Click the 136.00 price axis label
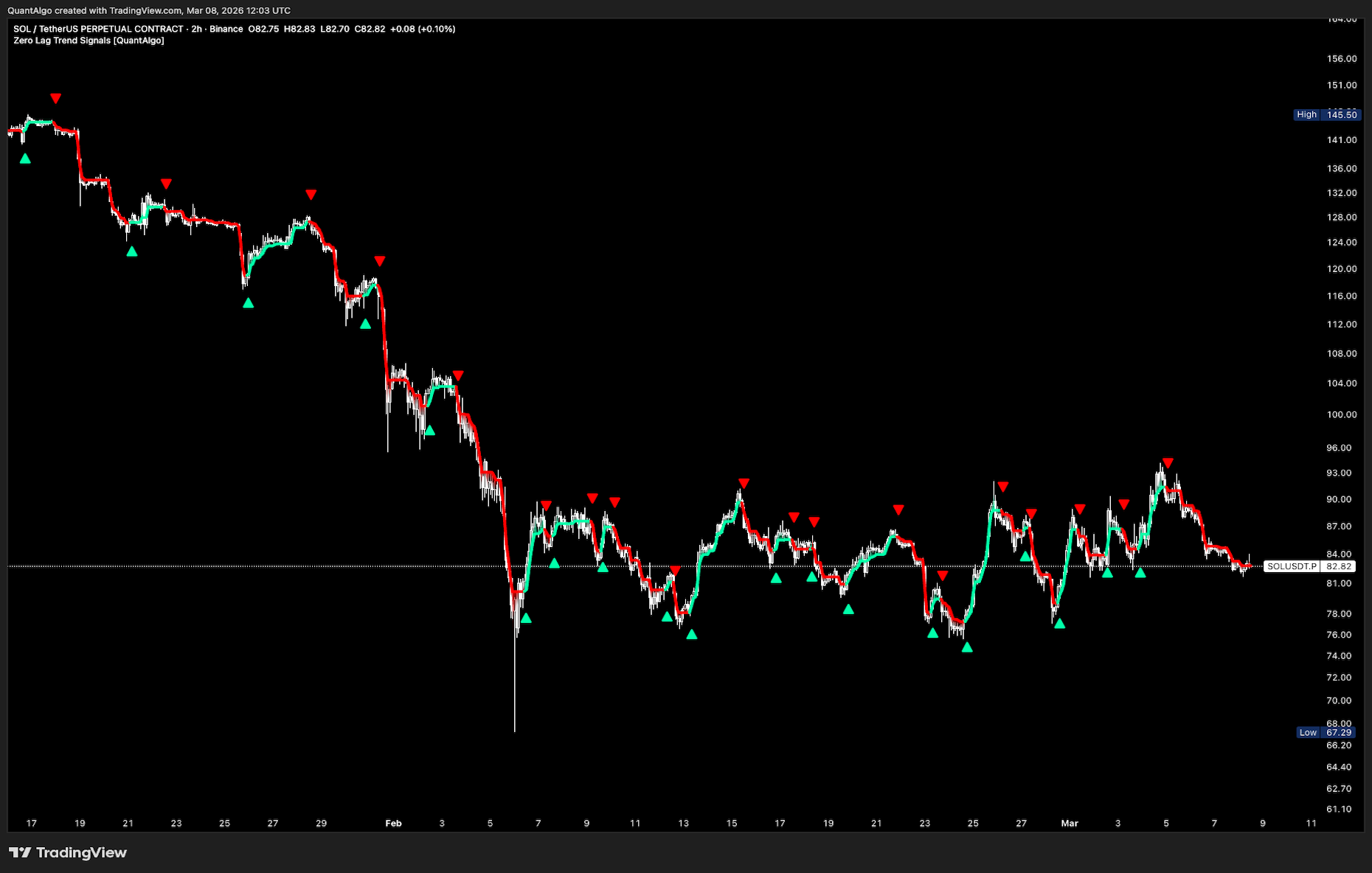Image resolution: width=1372 pixels, height=873 pixels. coord(1342,168)
